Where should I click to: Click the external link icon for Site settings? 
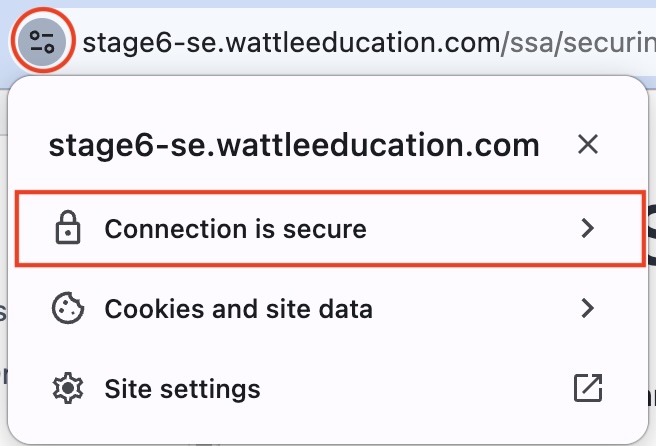point(587,388)
